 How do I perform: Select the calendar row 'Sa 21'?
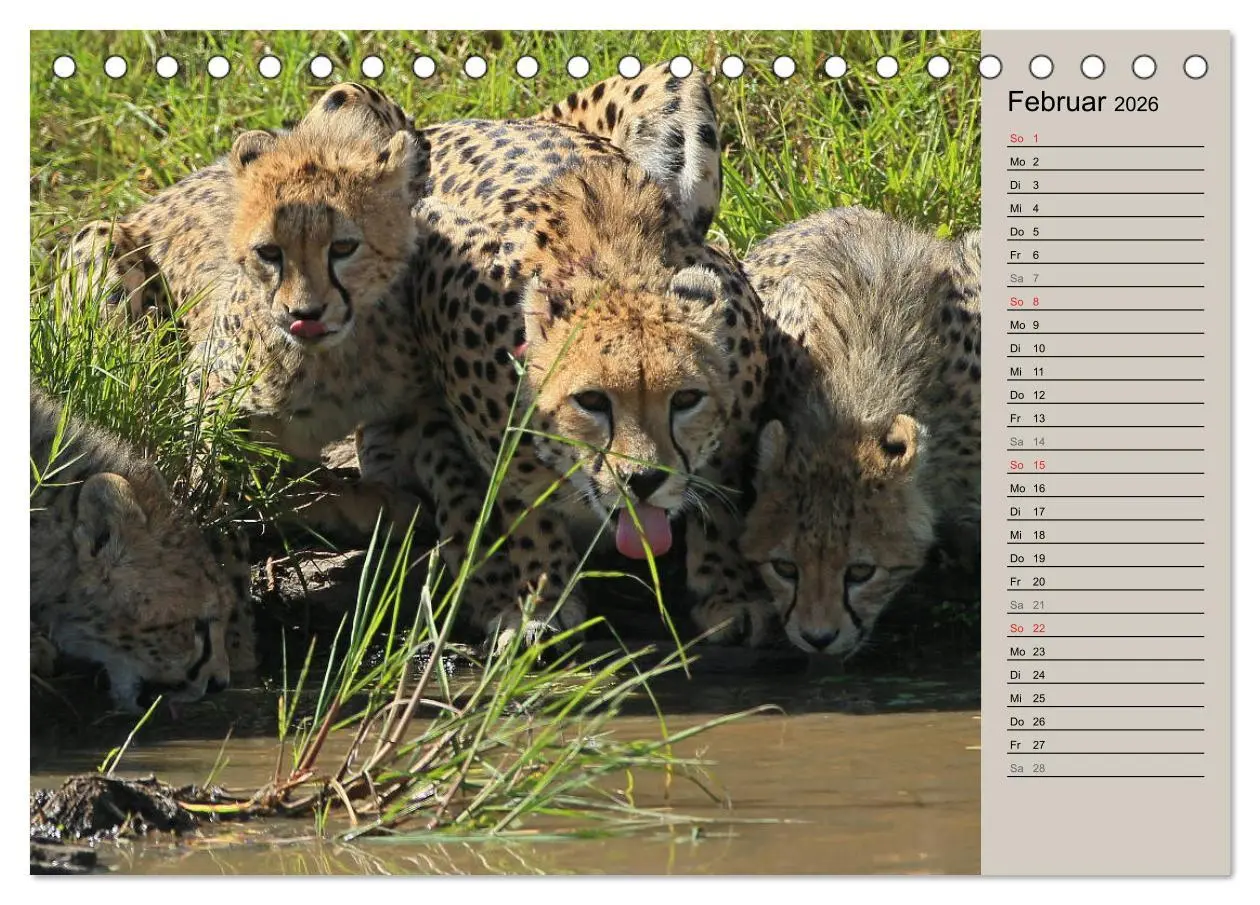tap(1105, 605)
